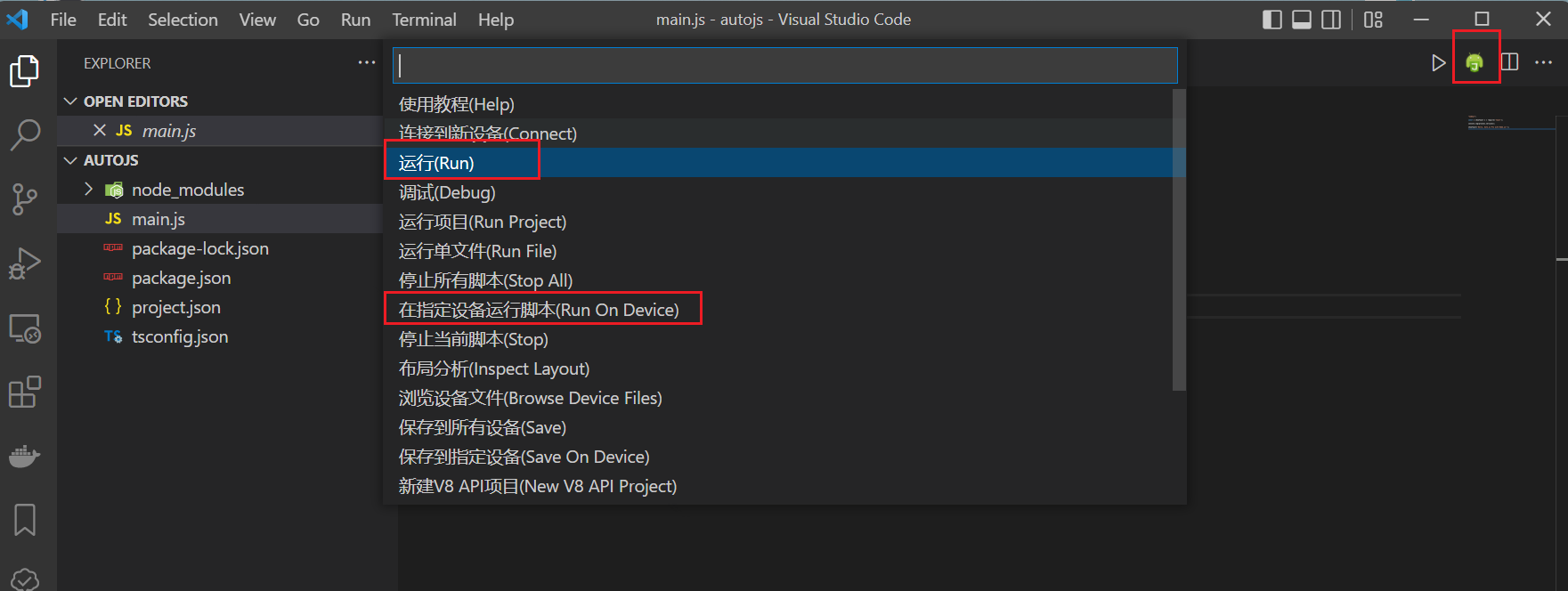
Task: Open the Help menu
Action: point(496,20)
